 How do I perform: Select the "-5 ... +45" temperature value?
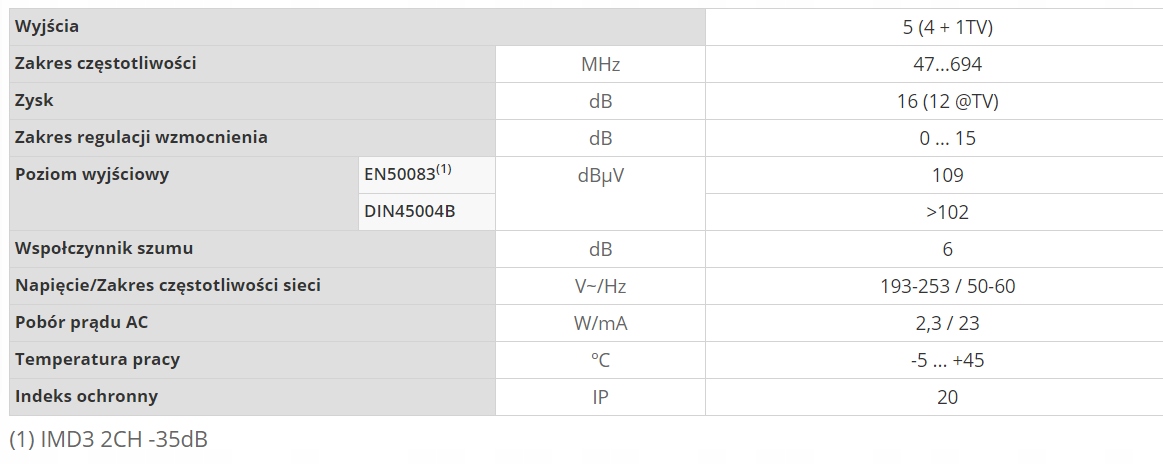947,360
